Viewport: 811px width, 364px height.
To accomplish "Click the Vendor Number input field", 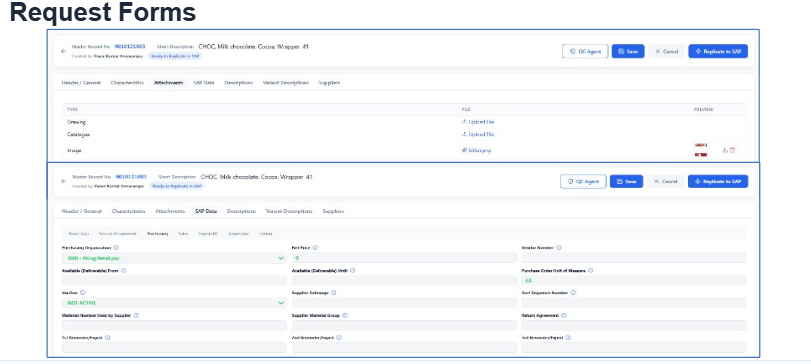I will tap(634, 258).
